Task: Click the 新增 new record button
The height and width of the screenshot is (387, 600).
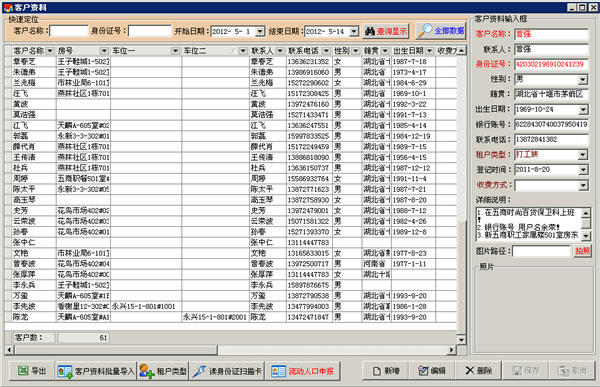Action: (x=386, y=371)
